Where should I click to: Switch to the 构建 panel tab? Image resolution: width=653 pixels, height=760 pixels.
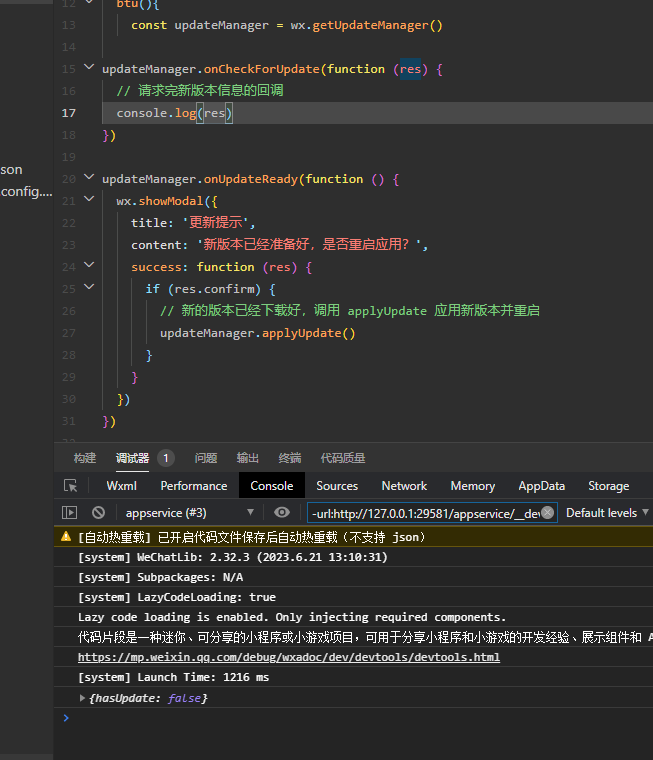point(85,458)
